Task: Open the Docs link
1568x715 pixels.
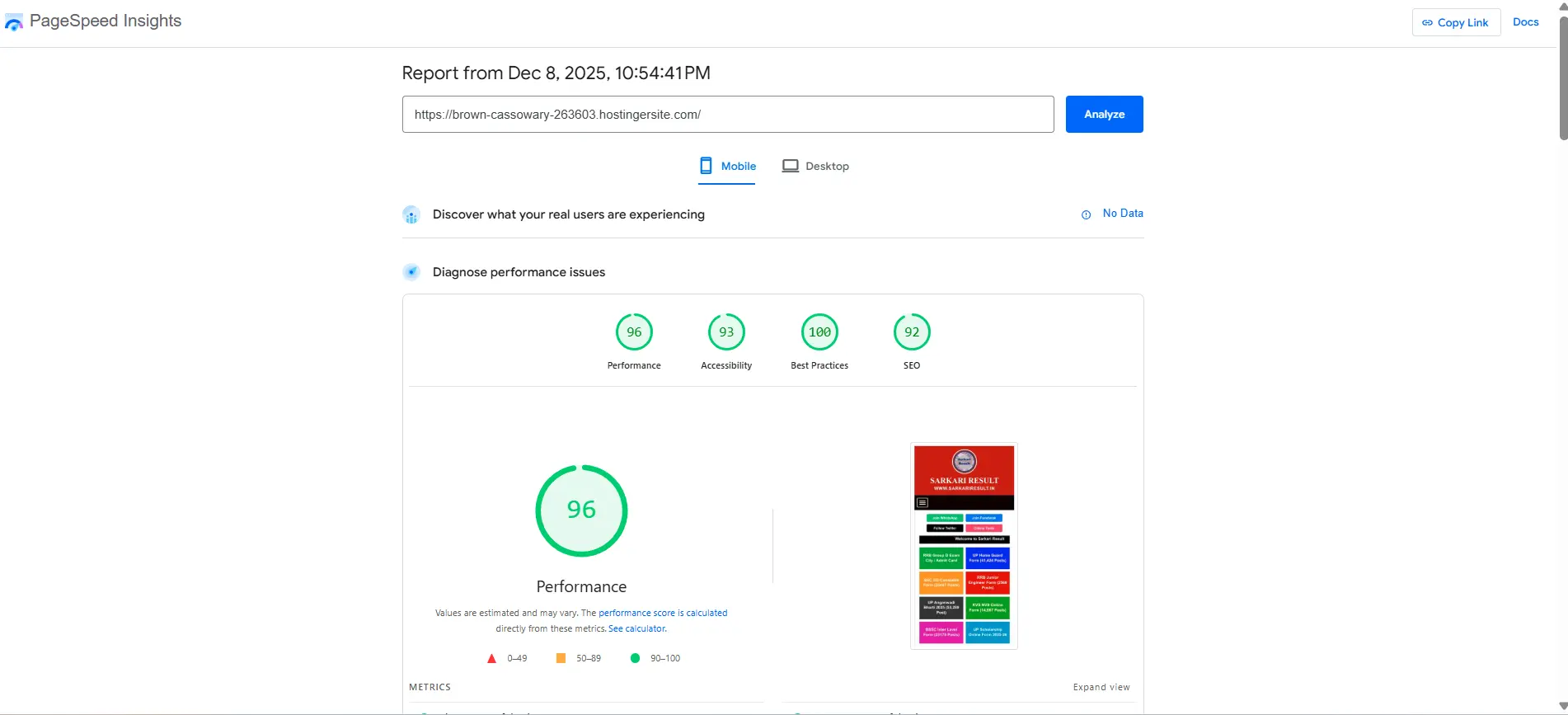Action: (1525, 22)
